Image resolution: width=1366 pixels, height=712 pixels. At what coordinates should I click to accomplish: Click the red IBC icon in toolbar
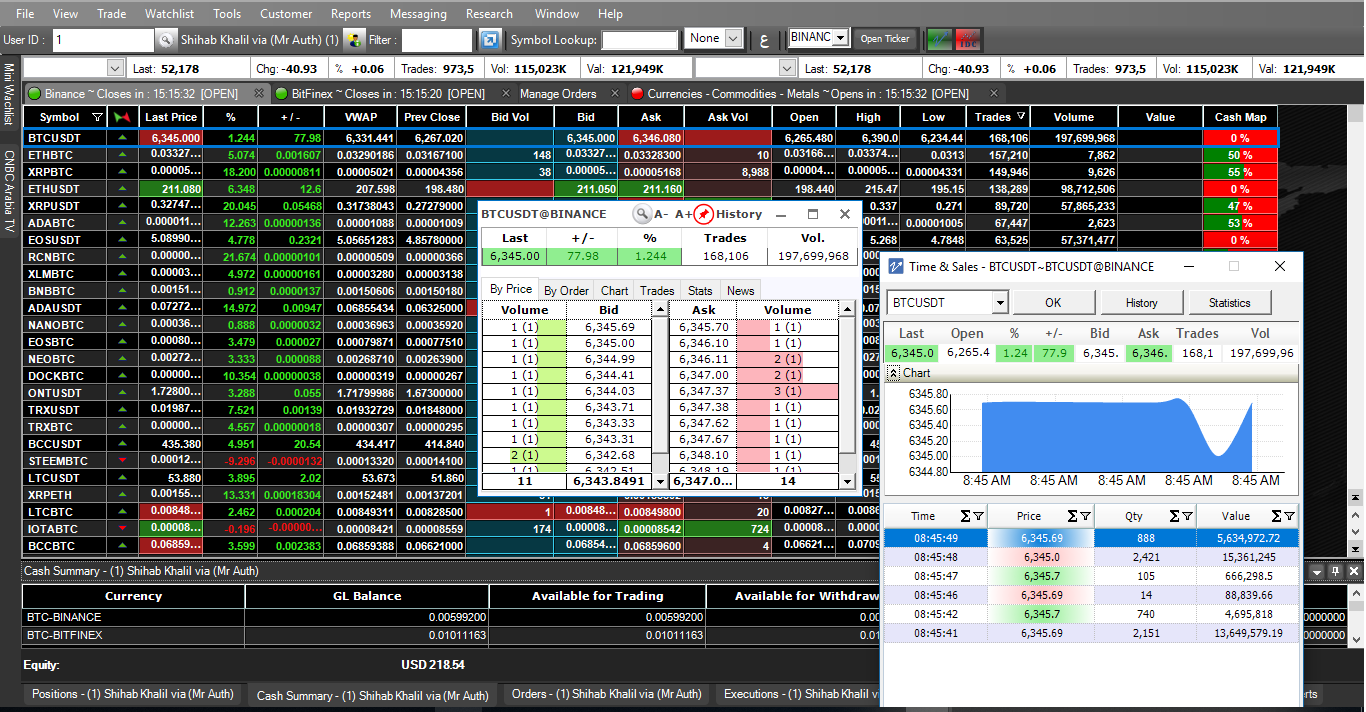968,39
